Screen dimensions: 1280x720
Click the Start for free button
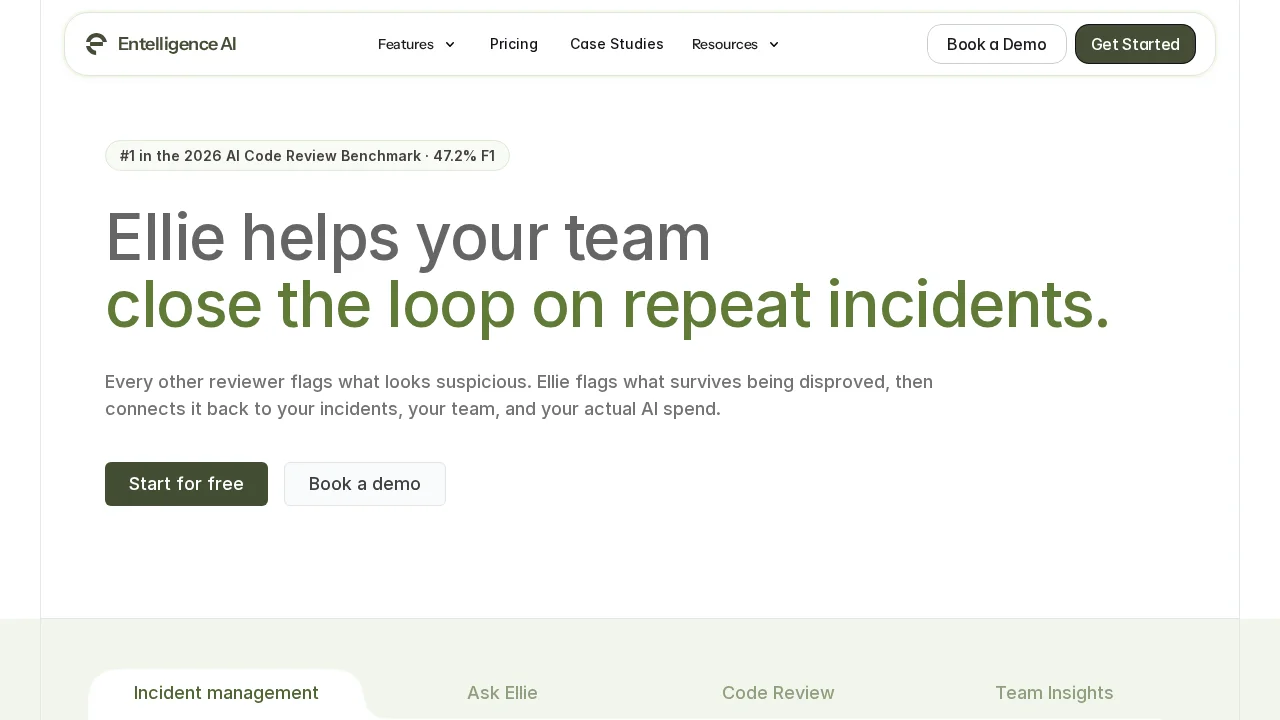pos(186,484)
